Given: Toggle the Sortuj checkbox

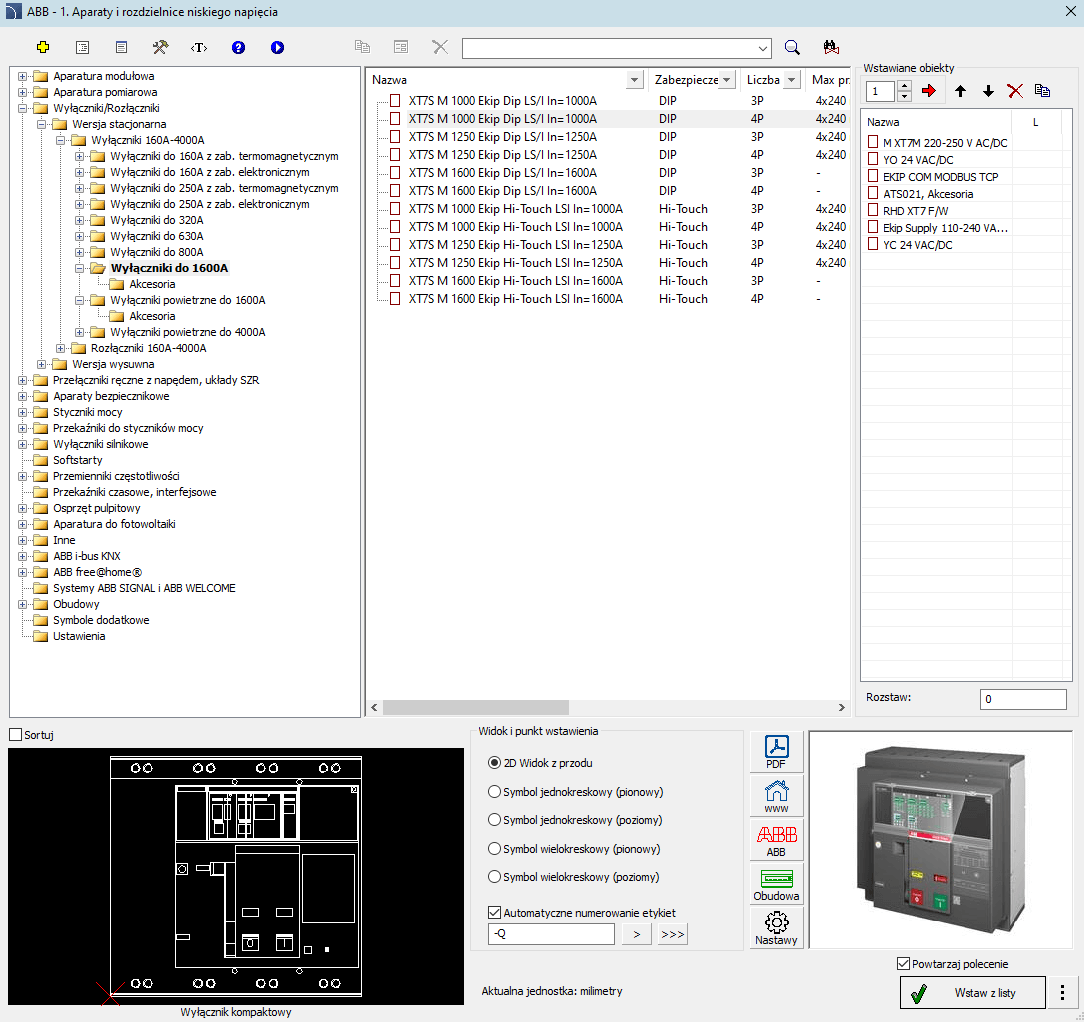Looking at the screenshot, I should 15,735.
